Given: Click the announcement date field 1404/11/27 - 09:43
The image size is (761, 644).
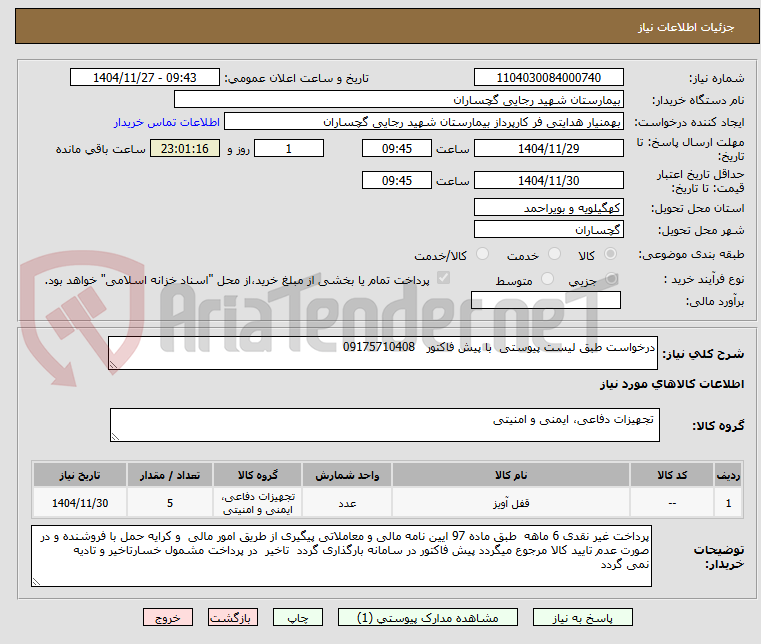Looking at the screenshot, I should pos(145,77).
